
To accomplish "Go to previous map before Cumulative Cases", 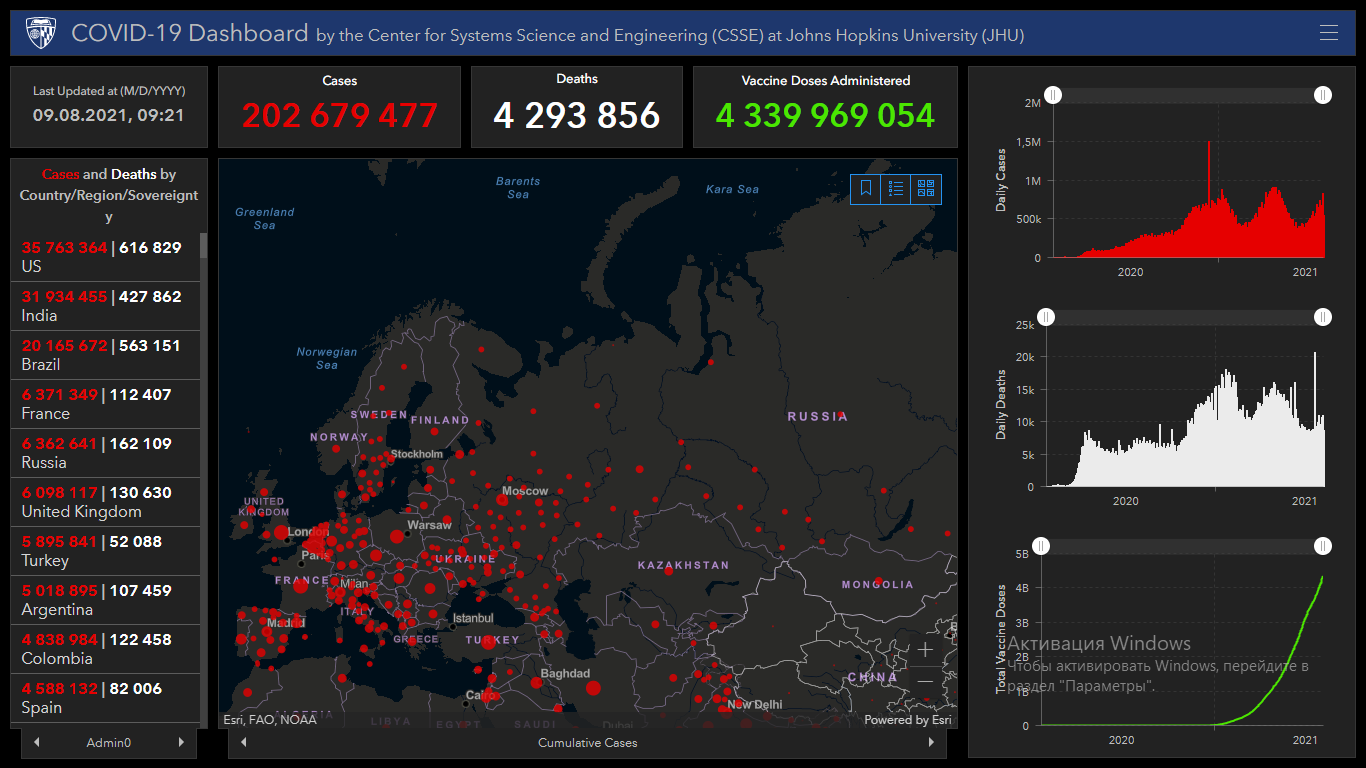I will (x=244, y=743).
